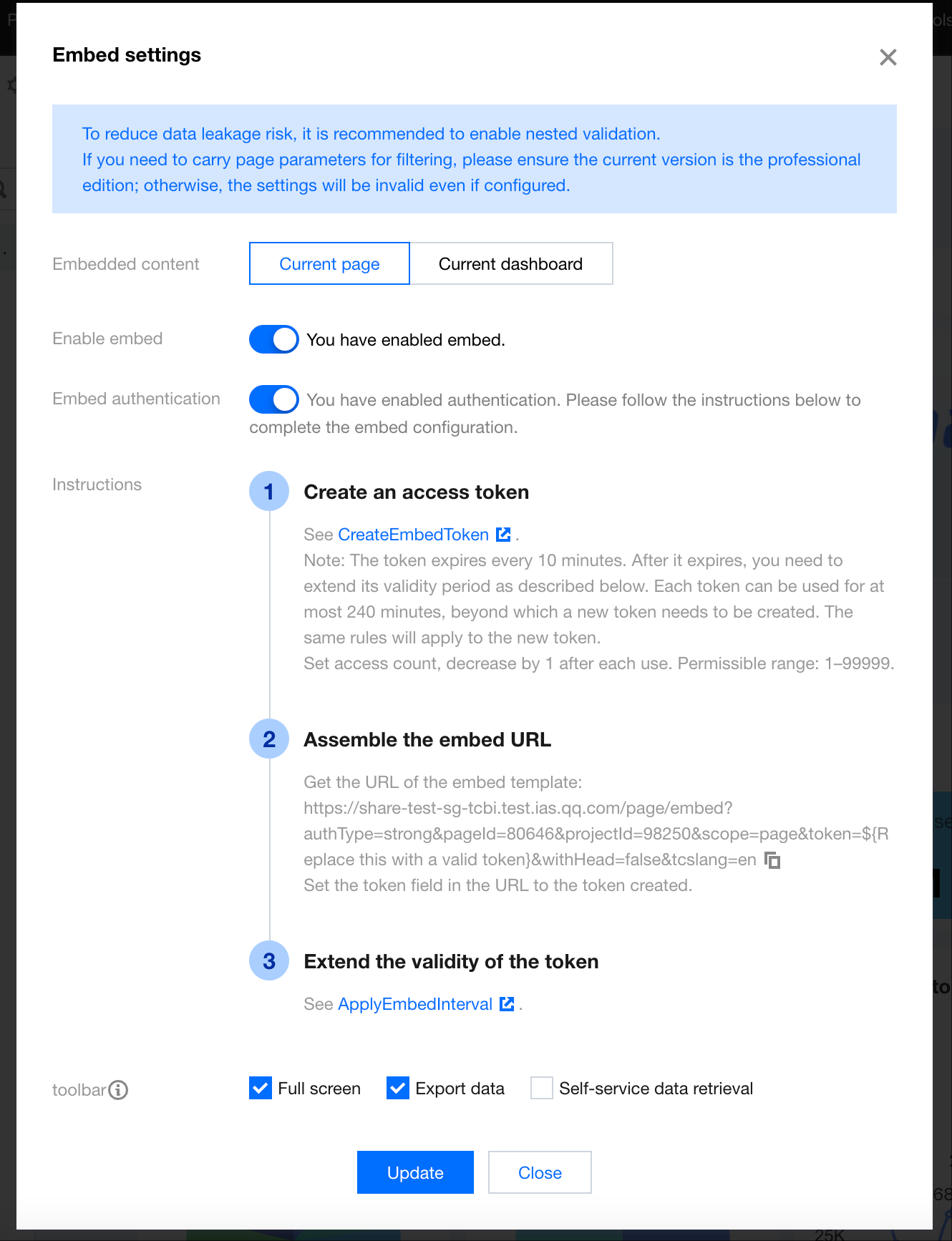Select the Current page tab

coord(329,264)
